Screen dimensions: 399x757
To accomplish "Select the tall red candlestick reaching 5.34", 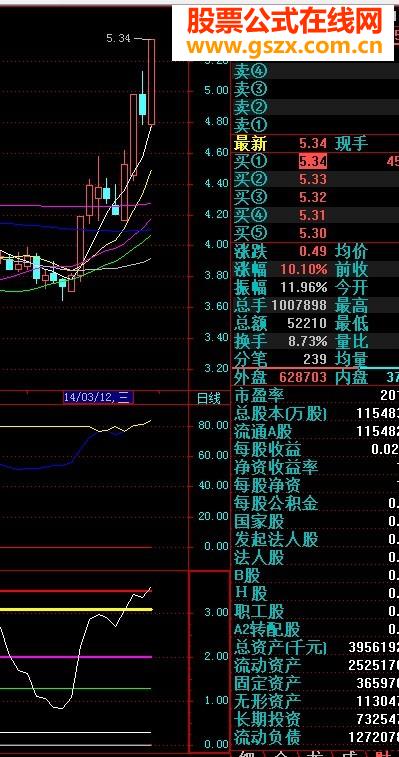I will pos(151,82).
